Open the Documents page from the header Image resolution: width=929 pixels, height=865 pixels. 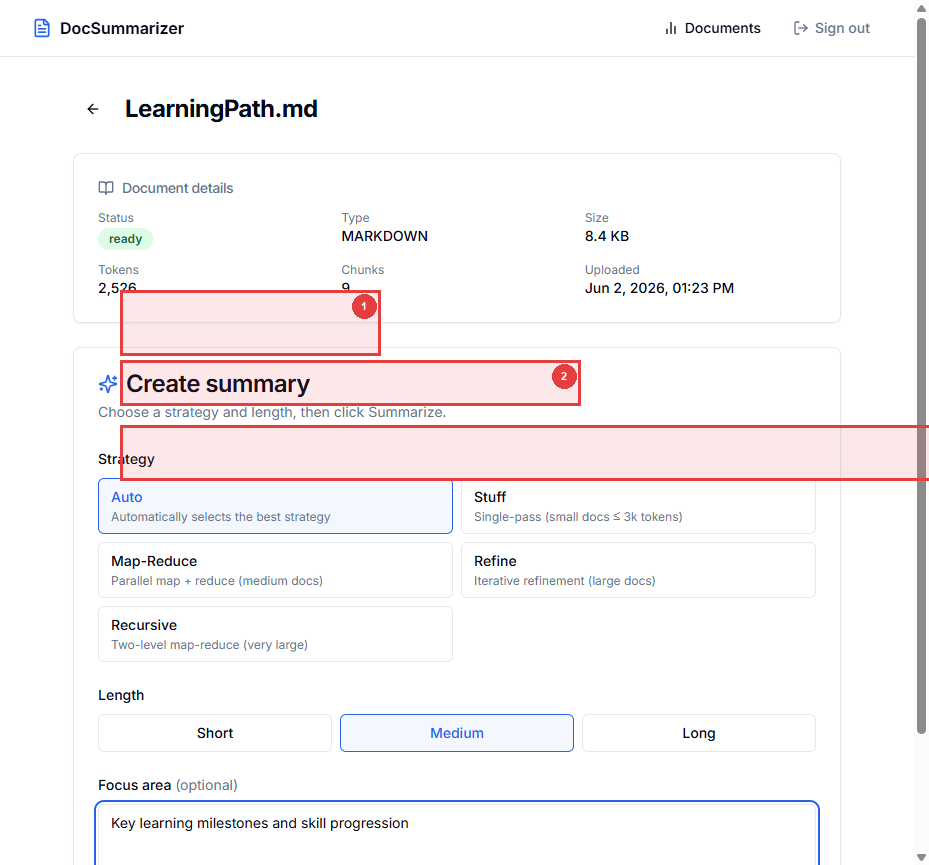712,28
